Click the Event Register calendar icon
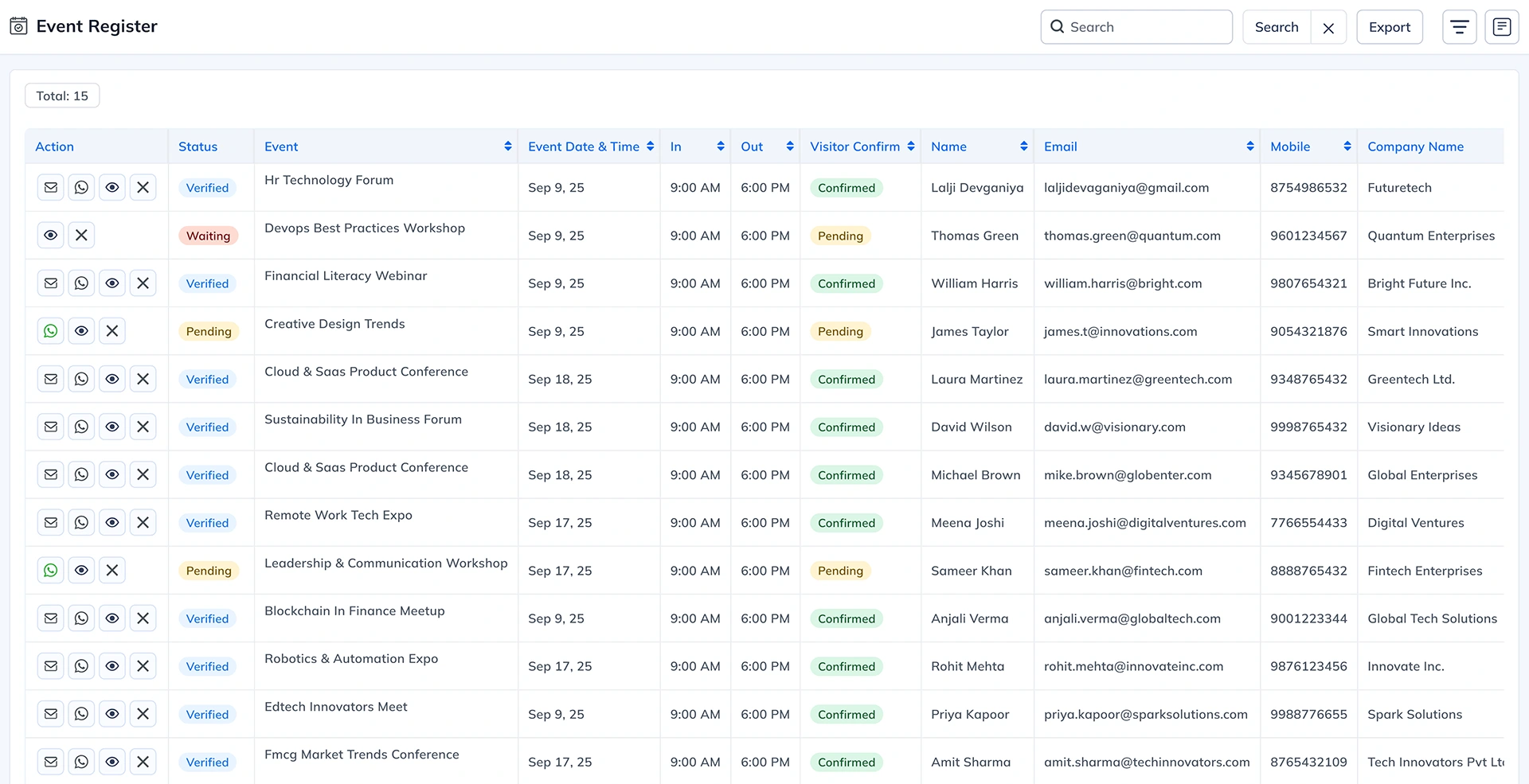 click(18, 26)
